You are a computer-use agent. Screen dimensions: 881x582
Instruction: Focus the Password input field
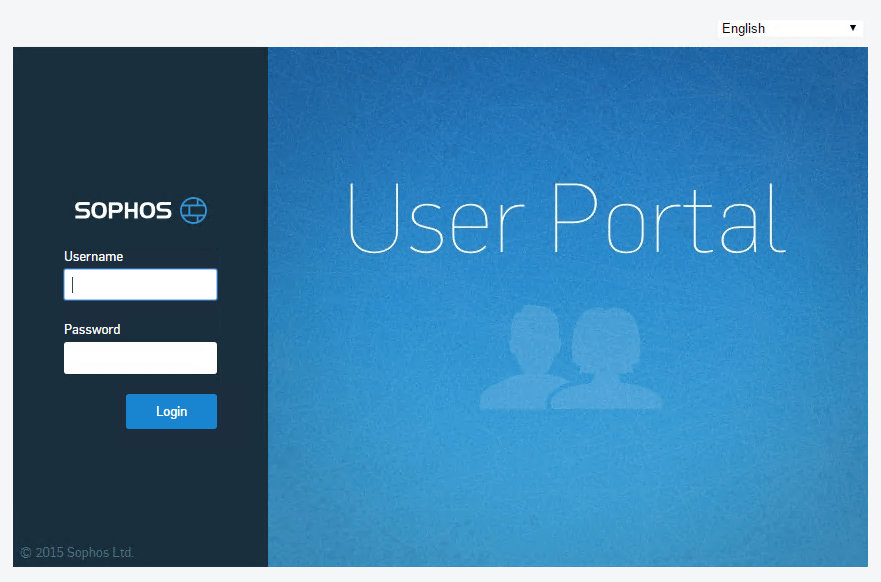pyautogui.click(x=140, y=358)
